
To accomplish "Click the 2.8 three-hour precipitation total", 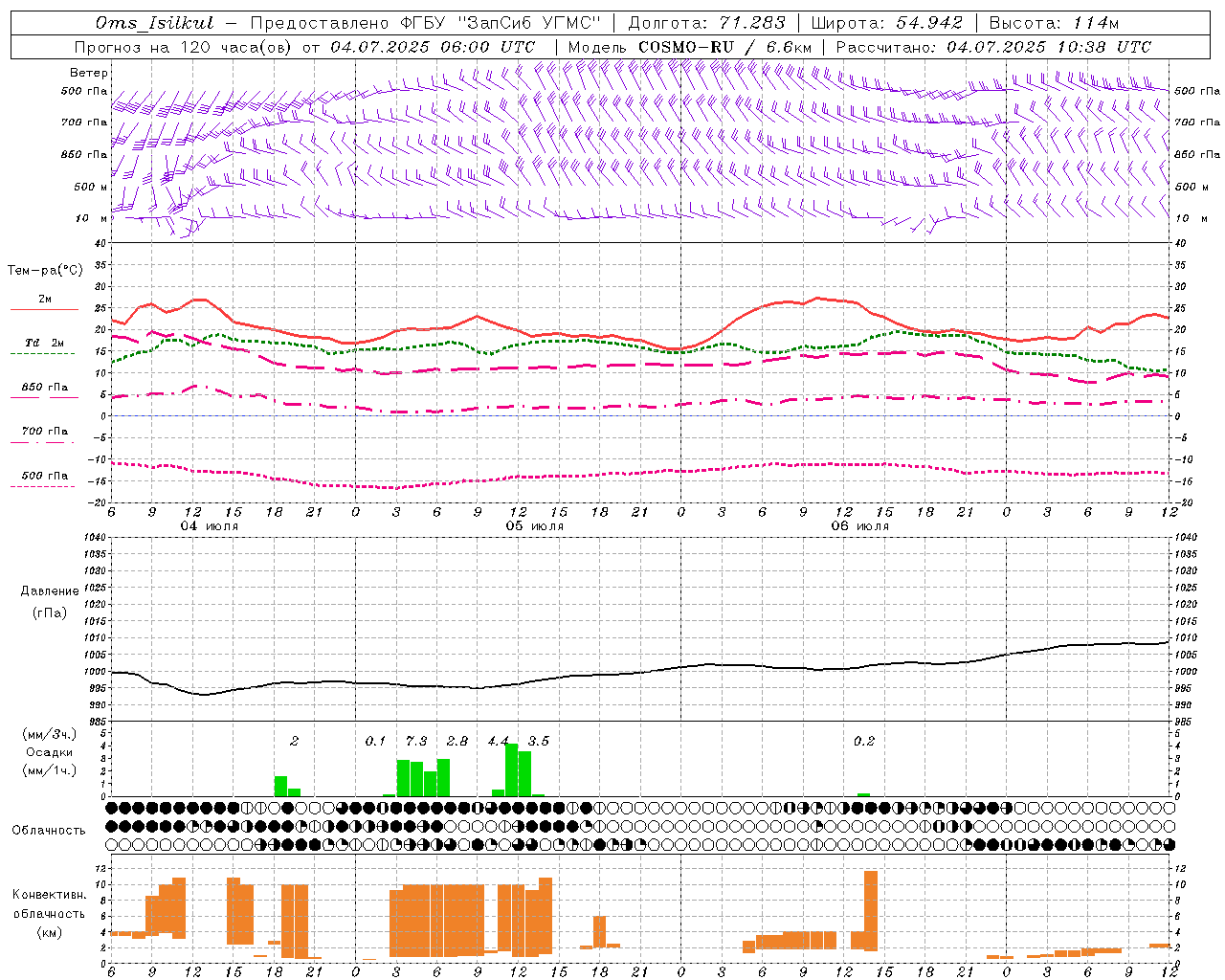I will [457, 741].
